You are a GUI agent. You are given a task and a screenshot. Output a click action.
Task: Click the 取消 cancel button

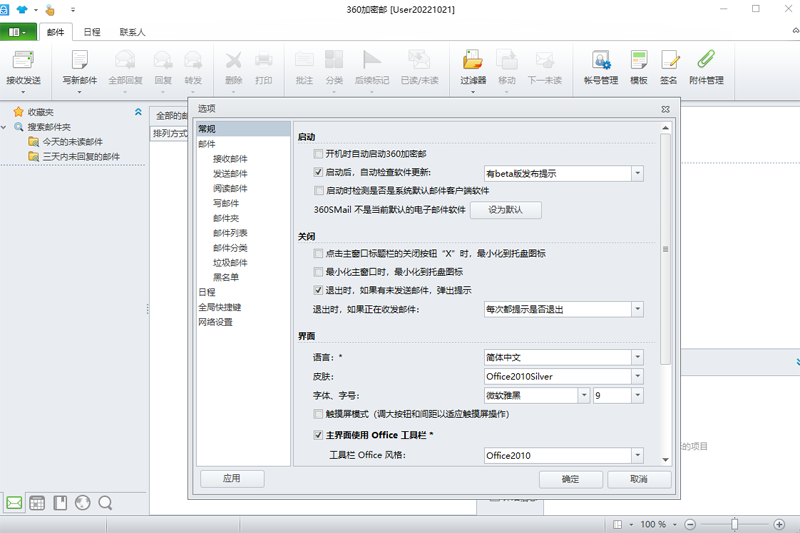639,479
